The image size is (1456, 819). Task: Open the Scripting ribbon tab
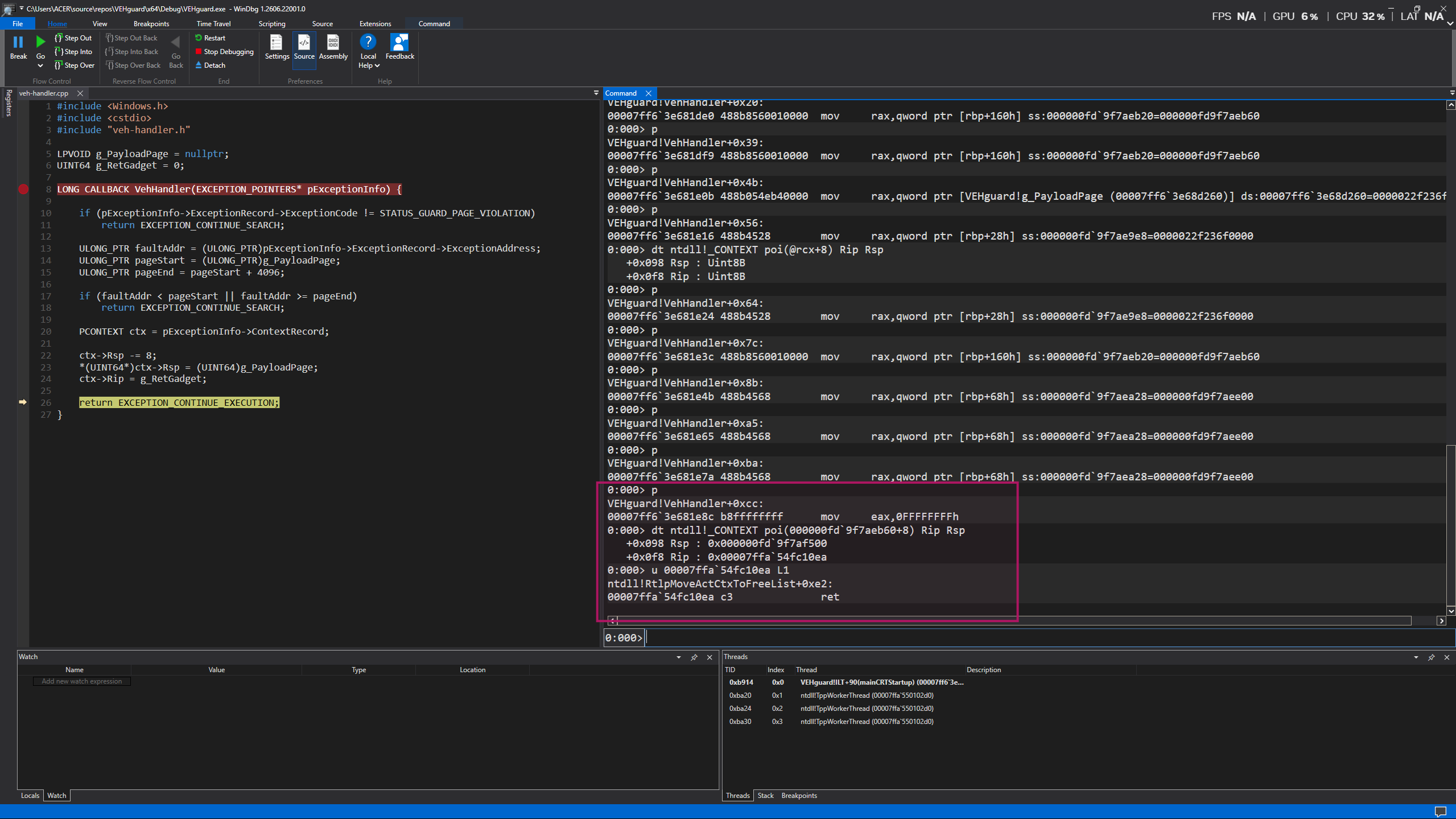coord(272,23)
